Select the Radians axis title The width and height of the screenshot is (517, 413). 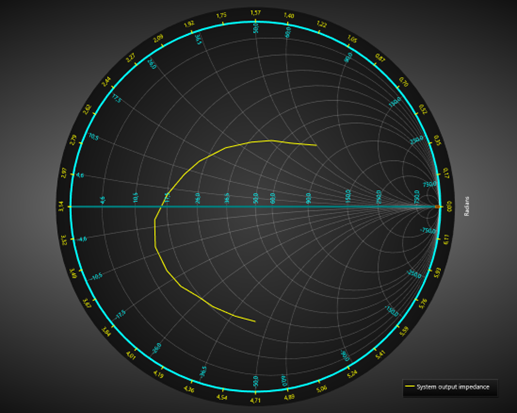[466, 206]
